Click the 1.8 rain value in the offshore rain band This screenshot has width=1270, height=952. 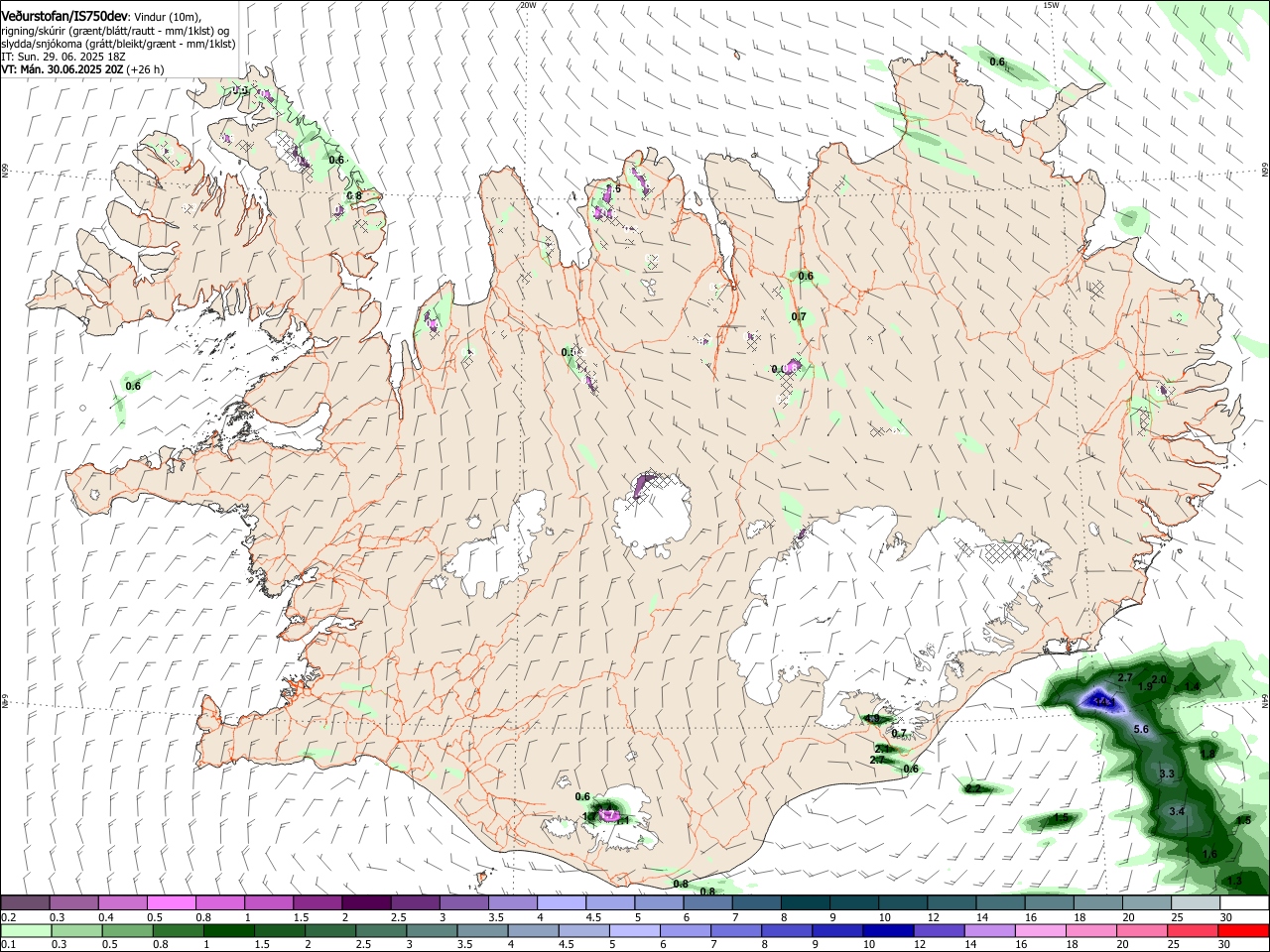coord(1207,754)
